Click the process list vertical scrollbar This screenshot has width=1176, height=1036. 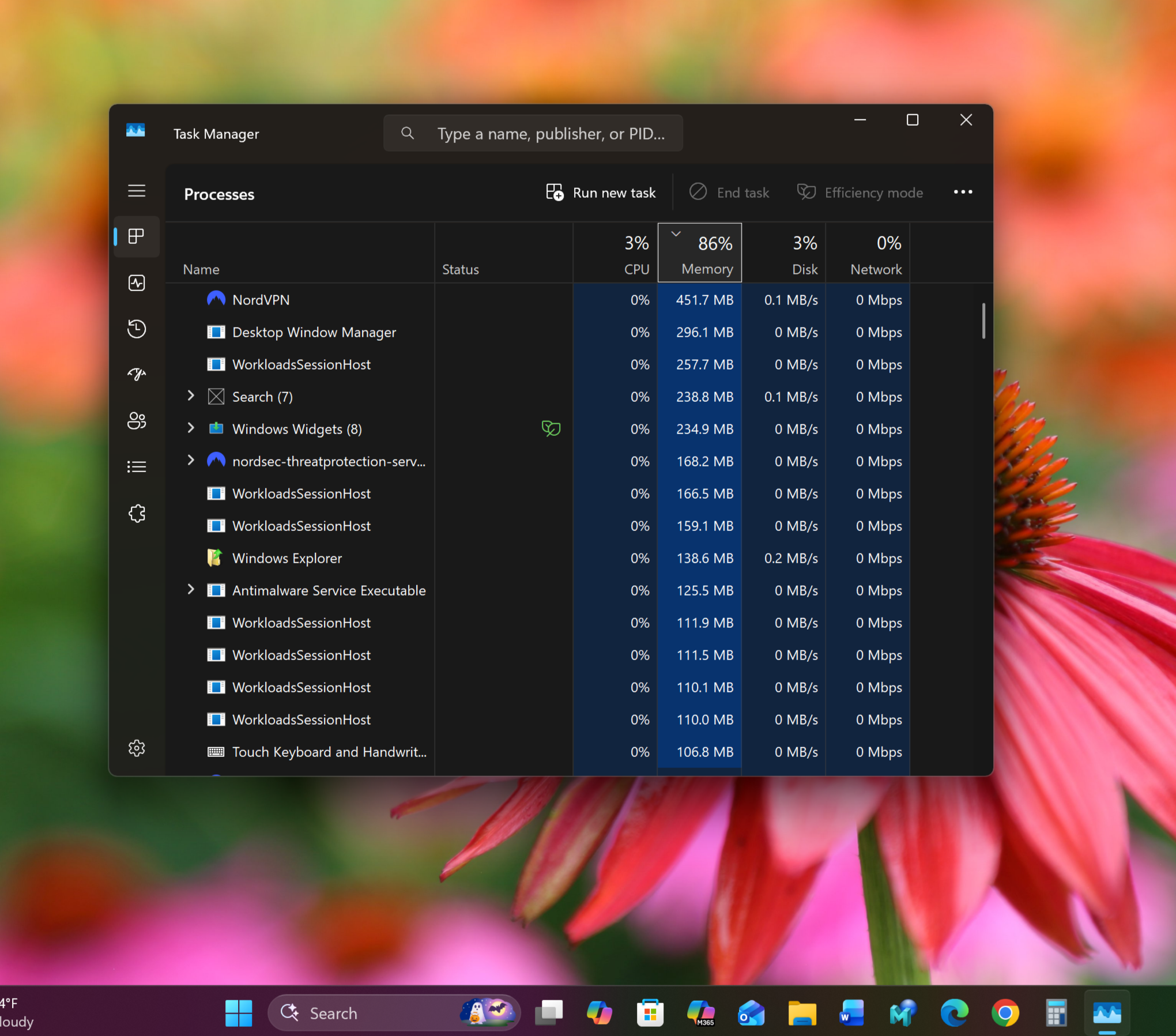[983, 321]
